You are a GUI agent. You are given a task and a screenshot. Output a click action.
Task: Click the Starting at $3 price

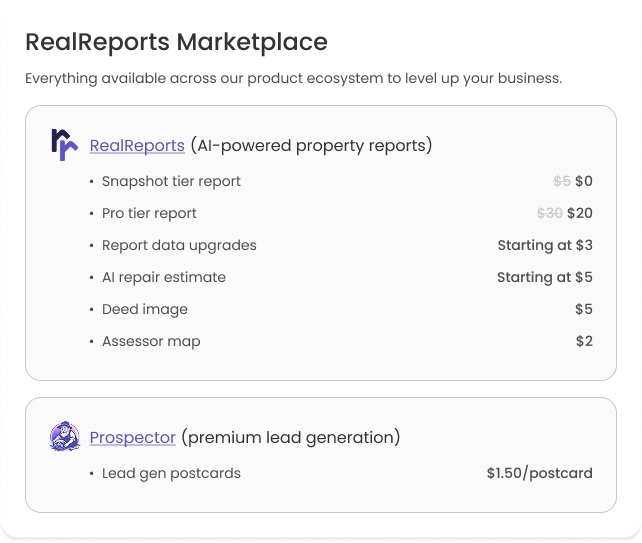545,245
